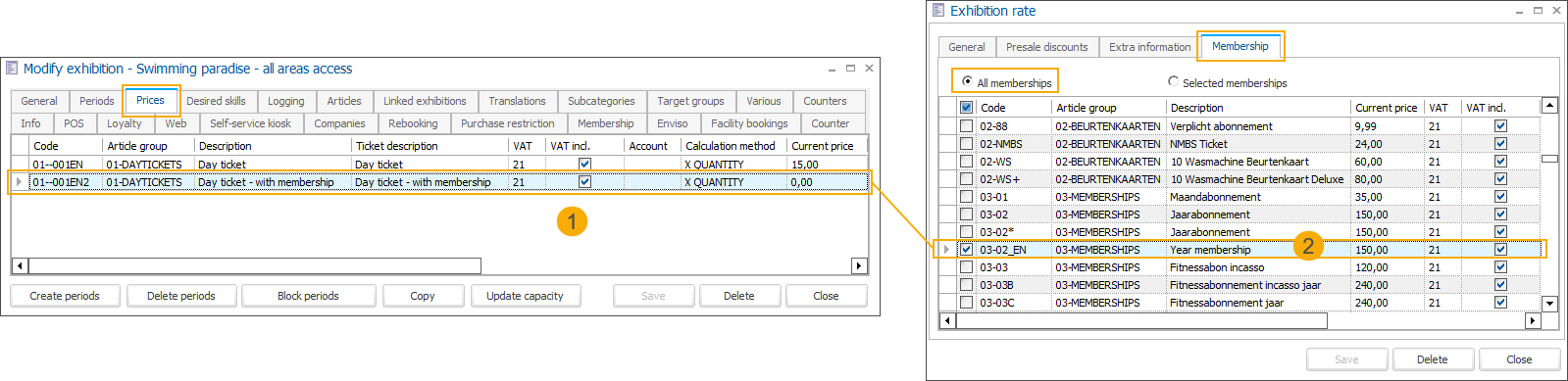The height and width of the screenshot is (381, 1568).
Task: Open the Purchase restriction tab
Action: click(508, 123)
